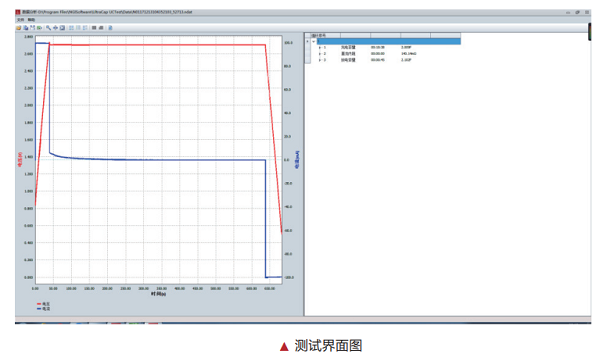Expand step 3 discharge capacity row
Screen dimensions: 600x361
click(x=320, y=60)
